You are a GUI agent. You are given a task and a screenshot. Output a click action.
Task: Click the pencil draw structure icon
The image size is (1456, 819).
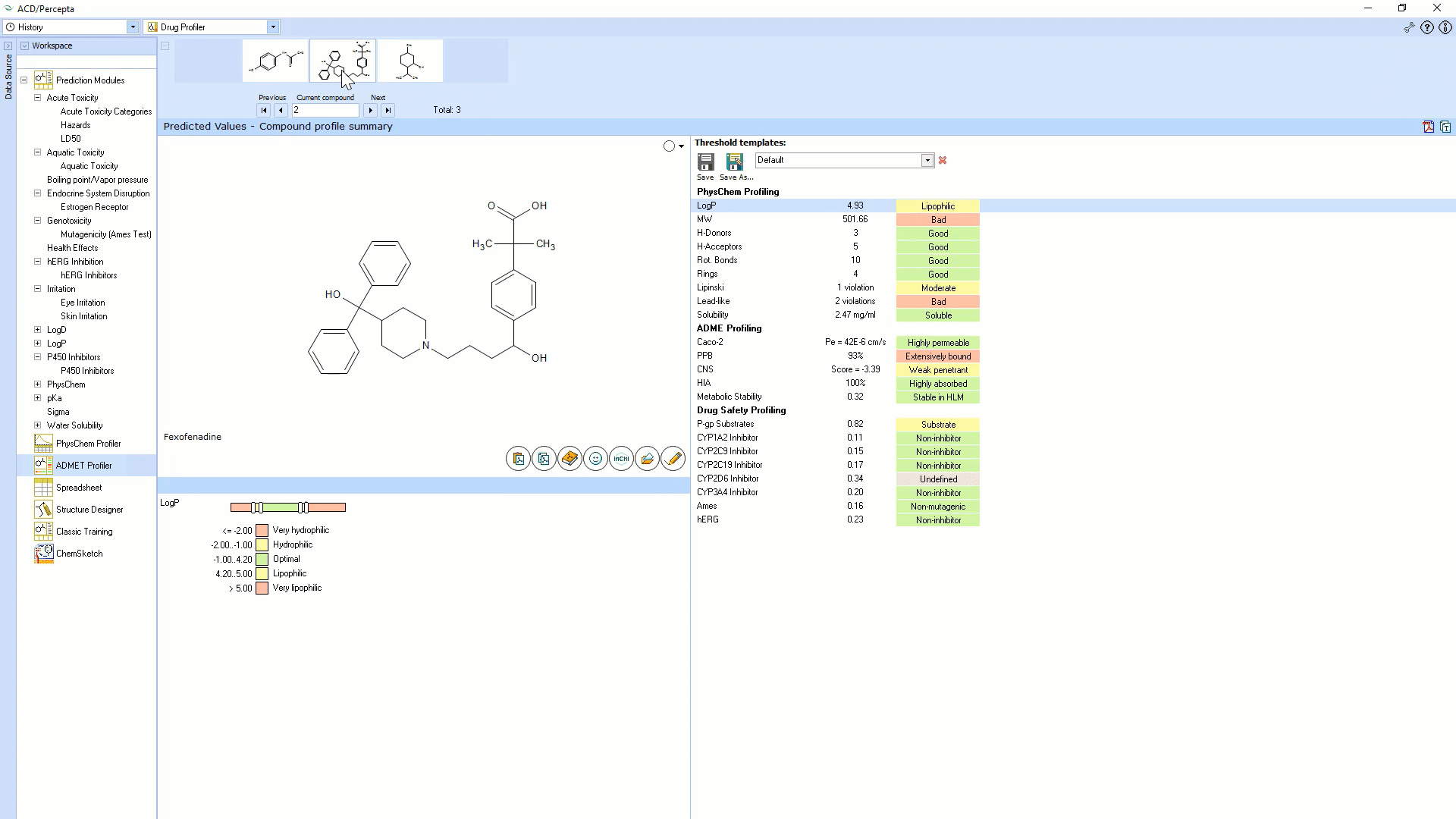pyautogui.click(x=673, y=459)
